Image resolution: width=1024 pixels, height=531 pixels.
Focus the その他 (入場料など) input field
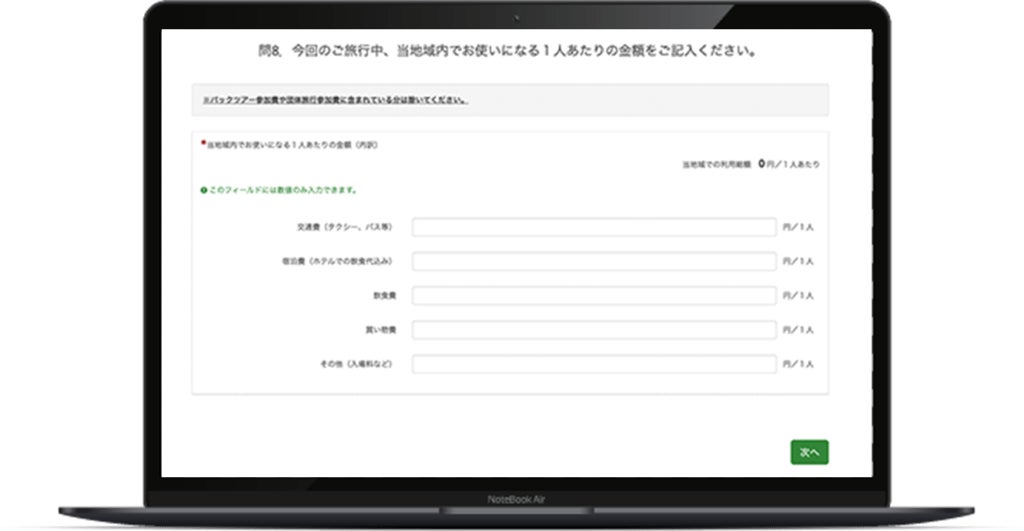(x=594, y=364)
